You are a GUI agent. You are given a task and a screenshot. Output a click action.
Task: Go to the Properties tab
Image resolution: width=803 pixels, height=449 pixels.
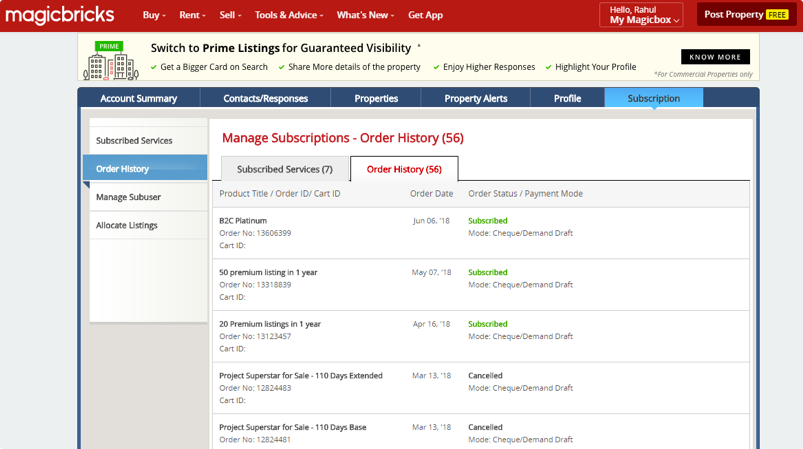coord(376,98)
